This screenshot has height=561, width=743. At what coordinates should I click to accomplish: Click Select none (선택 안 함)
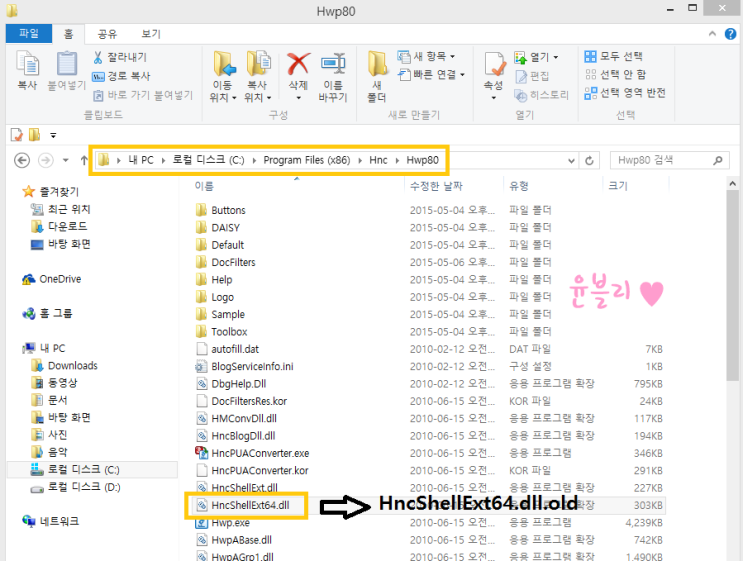click(615, 74)
